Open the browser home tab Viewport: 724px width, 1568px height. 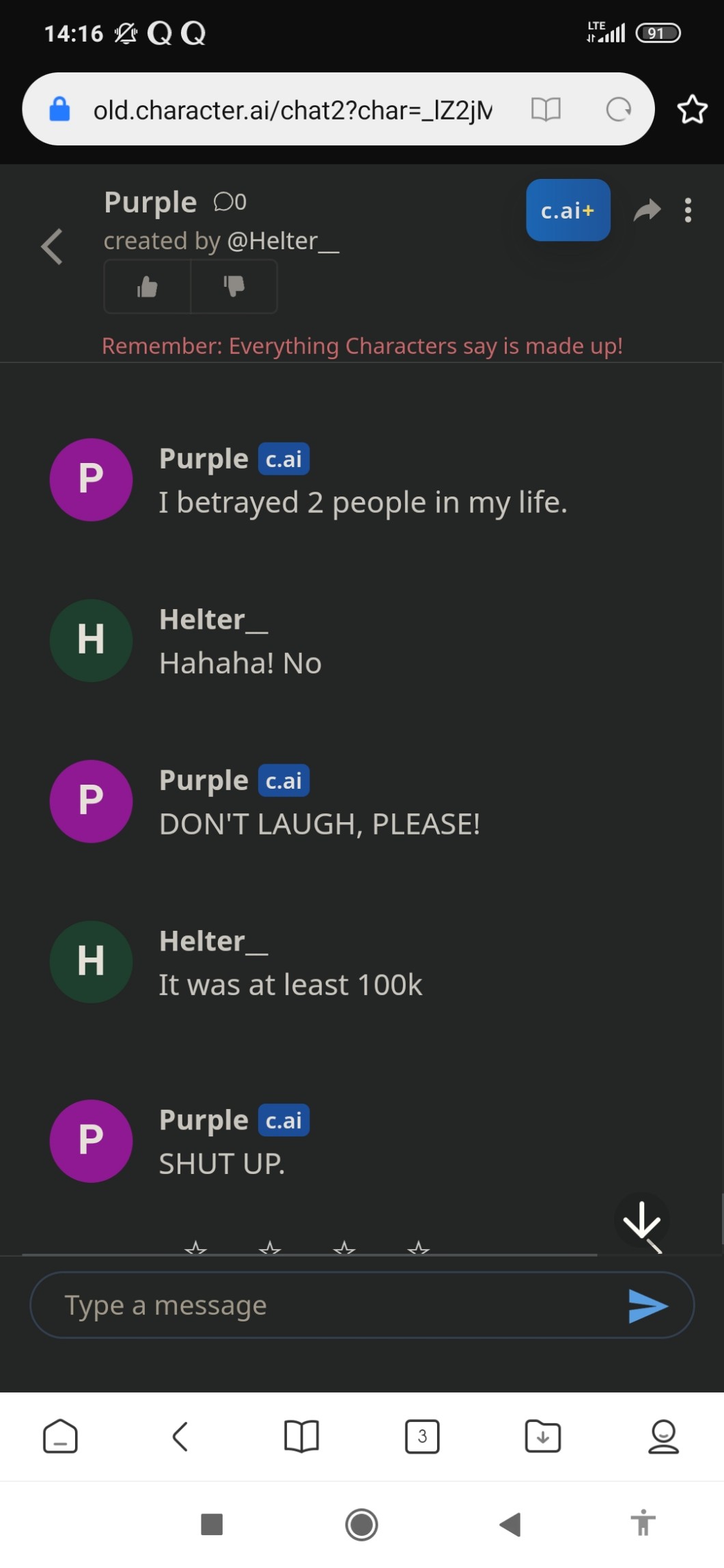[60, 1436]
